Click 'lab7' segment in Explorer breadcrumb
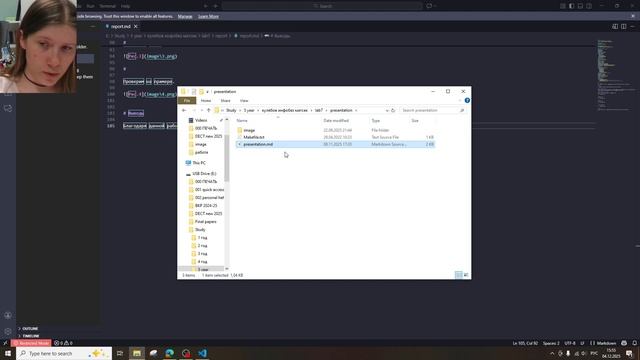The height and width of the screenshot is (360, 640). 318,110
